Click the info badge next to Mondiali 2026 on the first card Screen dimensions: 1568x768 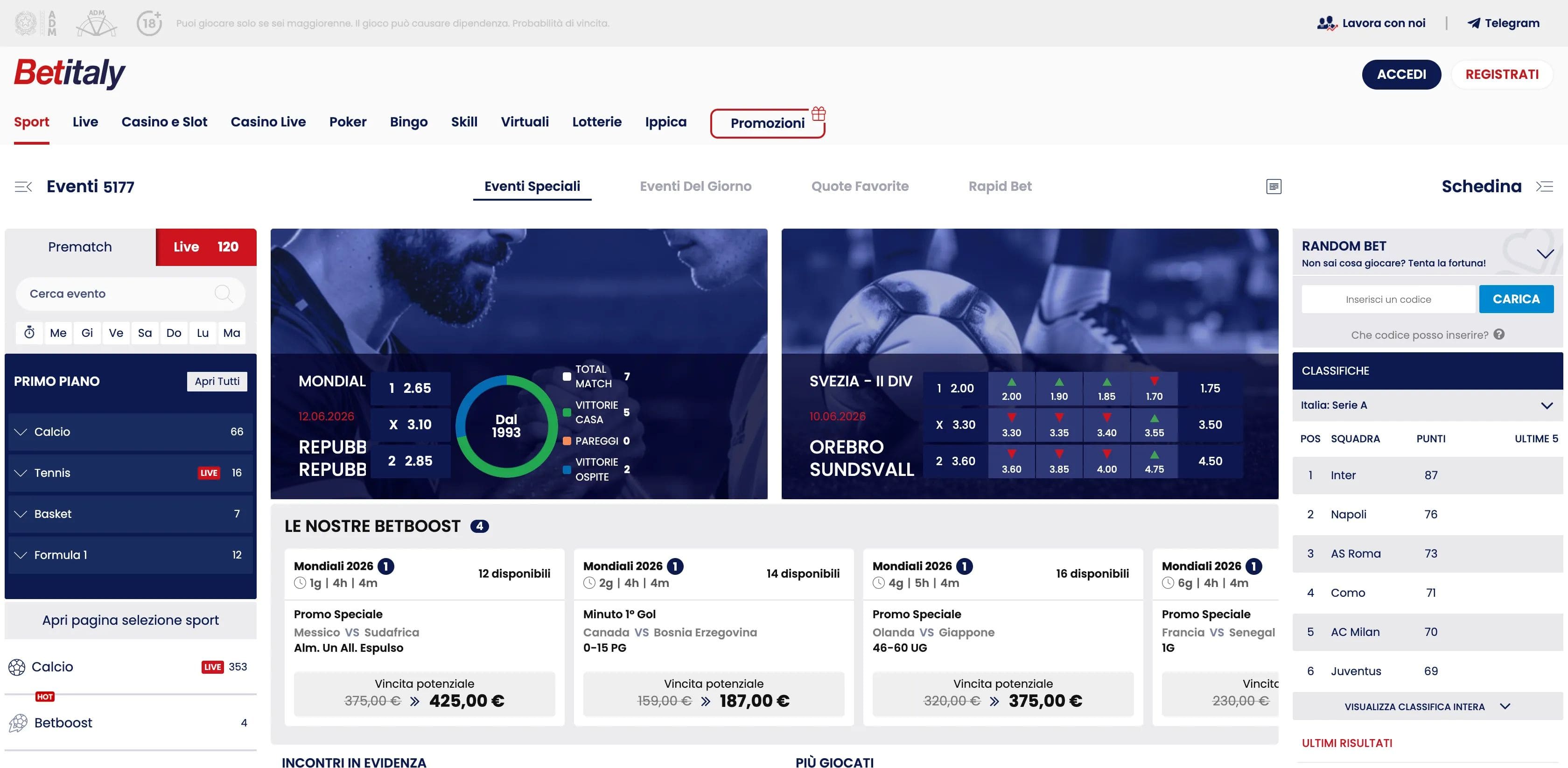[x=386, y=566]
